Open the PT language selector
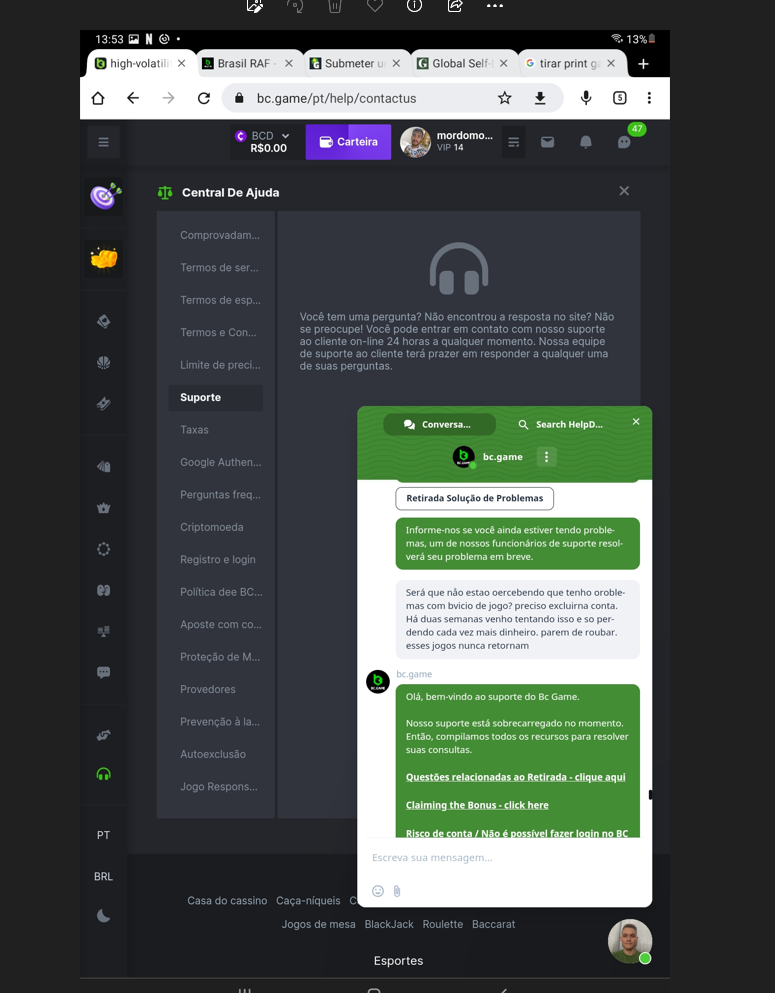This screenshot has width=775, height=993. (103, 835)
